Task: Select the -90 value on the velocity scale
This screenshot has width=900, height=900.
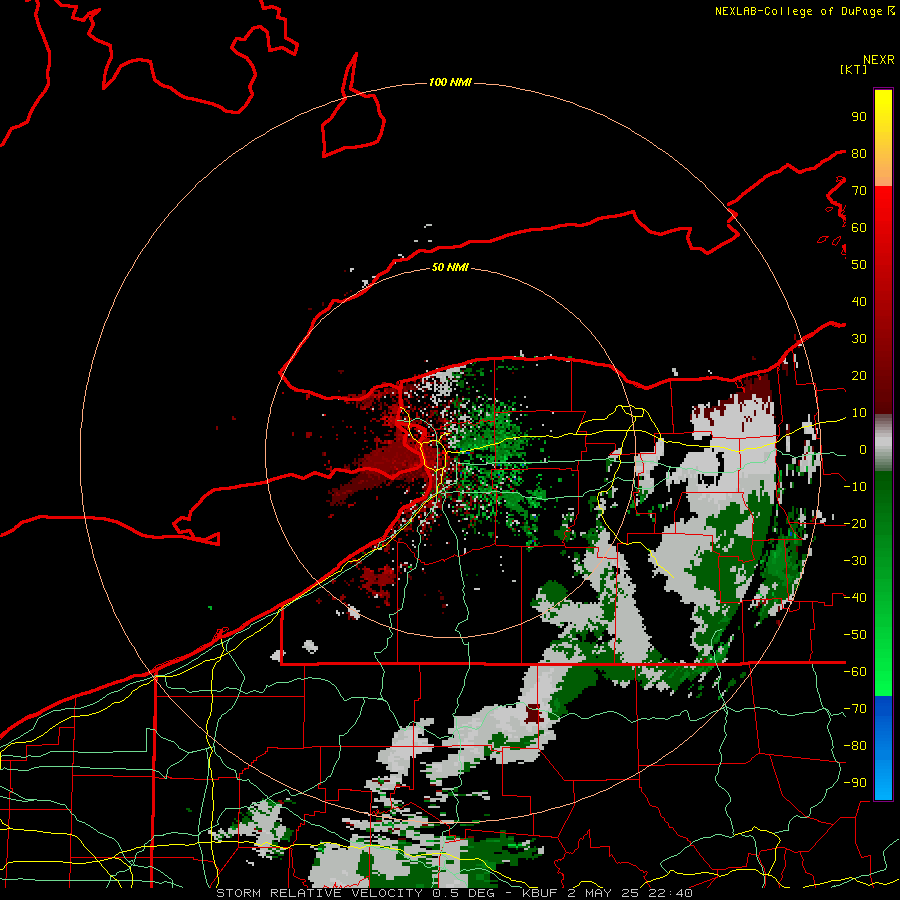Action: point(855,783)
